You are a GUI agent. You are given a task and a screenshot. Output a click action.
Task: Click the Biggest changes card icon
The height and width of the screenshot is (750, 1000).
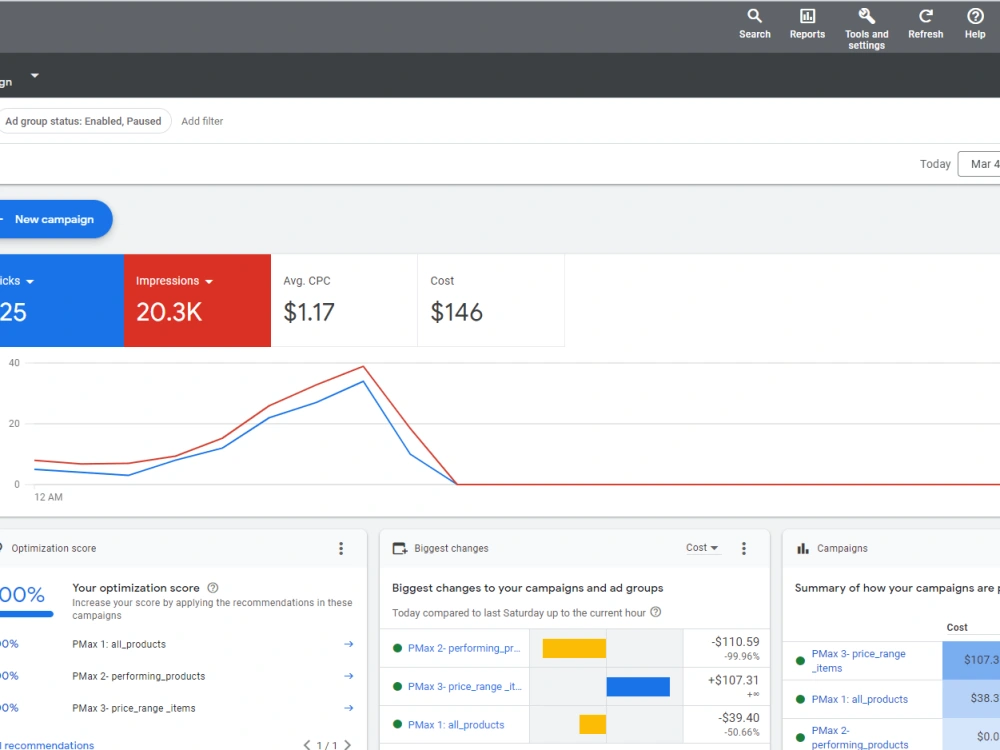(399, 548)
